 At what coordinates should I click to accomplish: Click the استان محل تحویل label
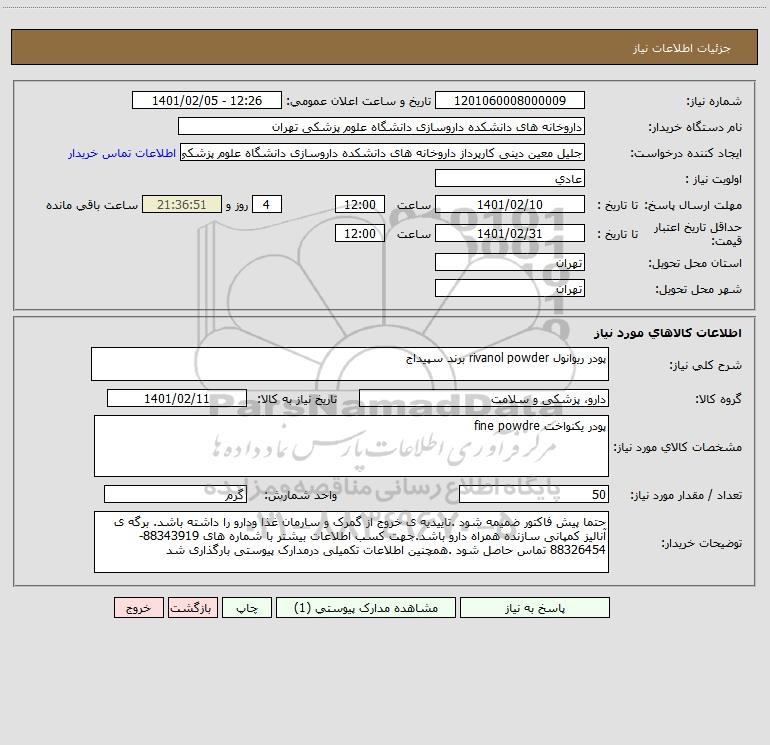click(695, 264)
